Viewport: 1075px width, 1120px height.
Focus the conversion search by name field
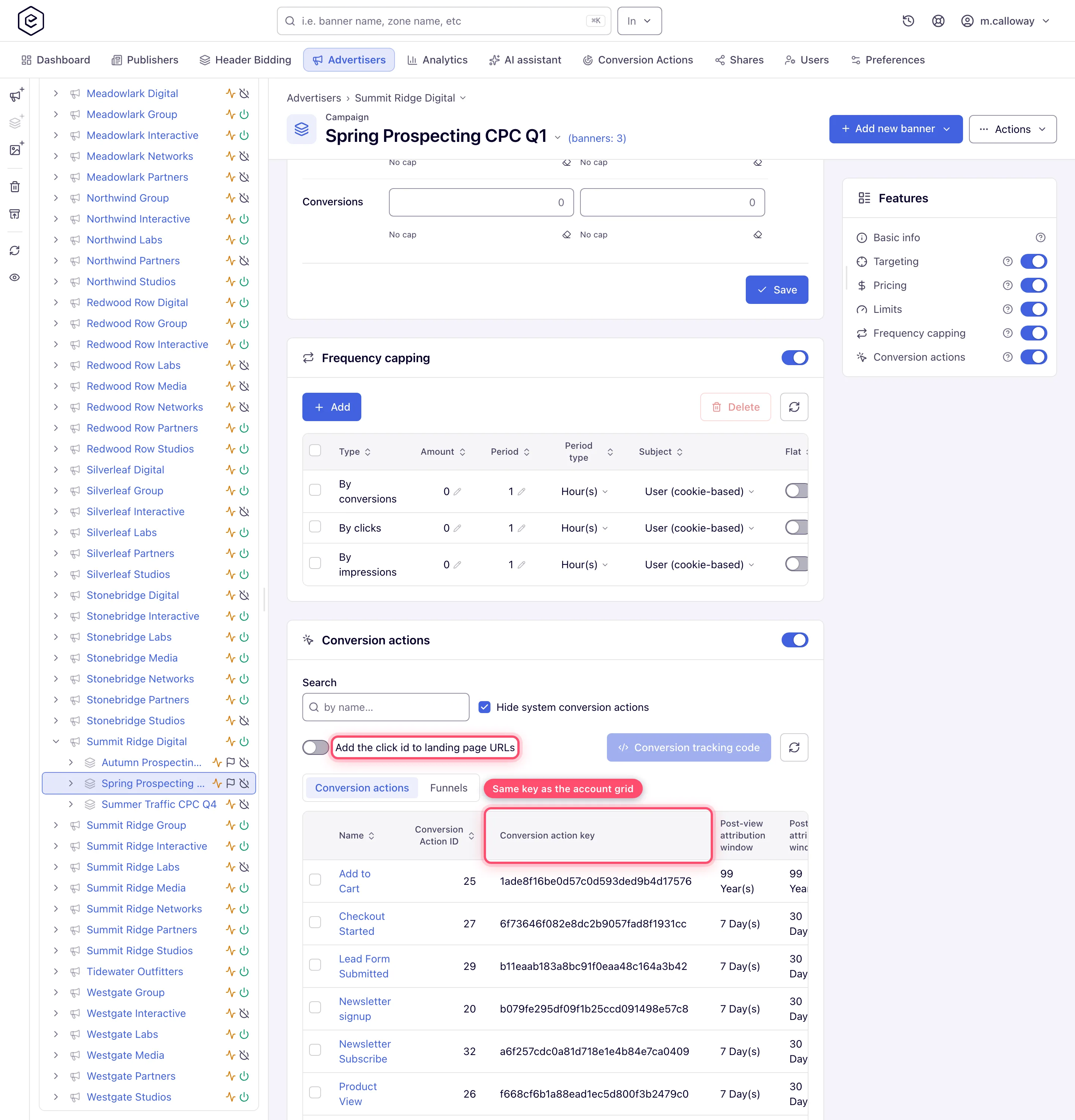(x=386, y=707)
